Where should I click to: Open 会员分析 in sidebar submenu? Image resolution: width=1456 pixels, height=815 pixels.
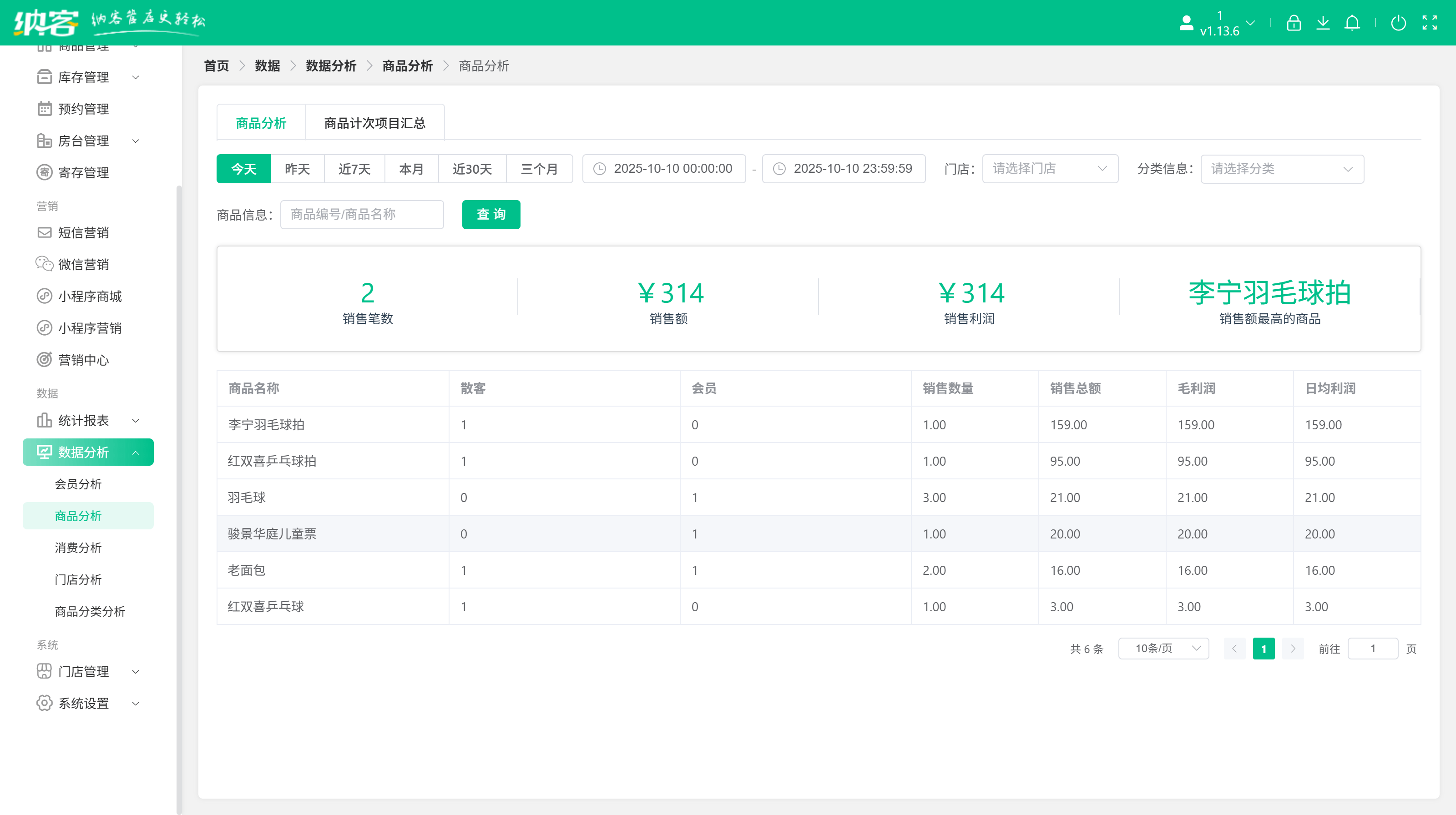pyautogui.click(x=78, y=484)
